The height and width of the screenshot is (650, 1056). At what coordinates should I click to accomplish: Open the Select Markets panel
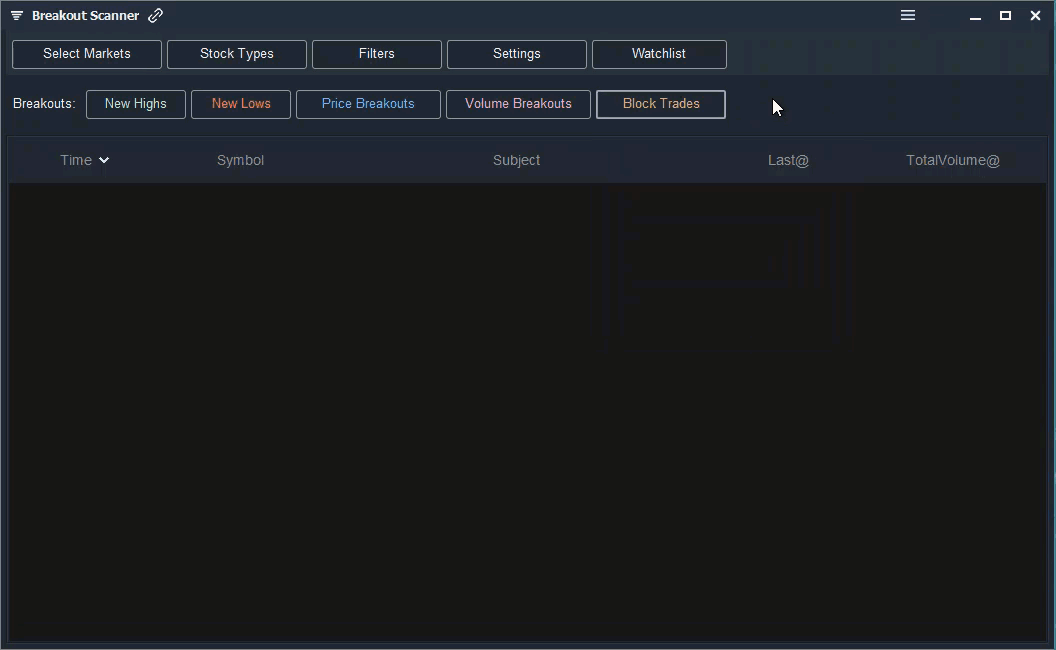tap(86, 54)
